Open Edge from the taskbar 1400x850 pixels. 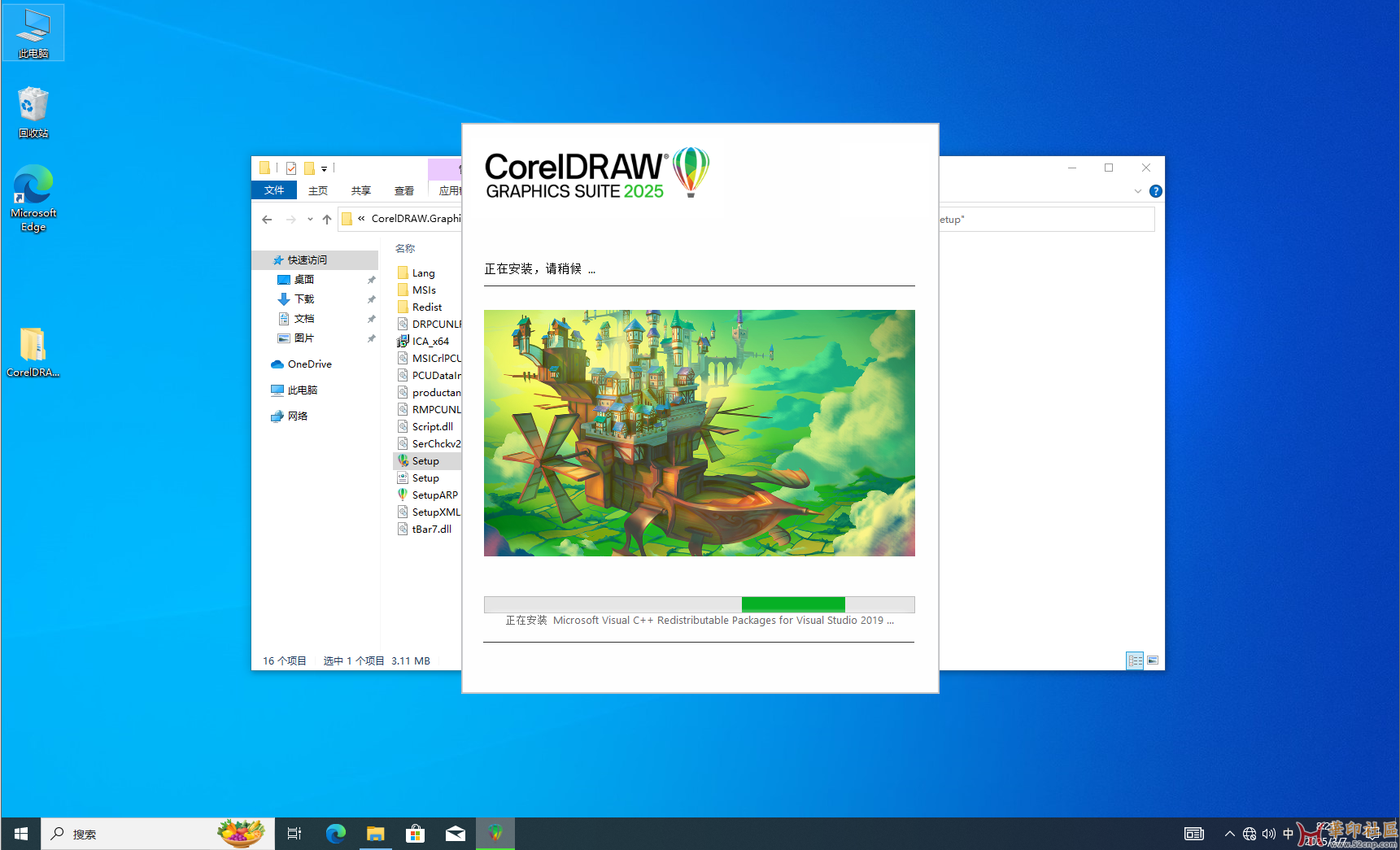[335, 834]
